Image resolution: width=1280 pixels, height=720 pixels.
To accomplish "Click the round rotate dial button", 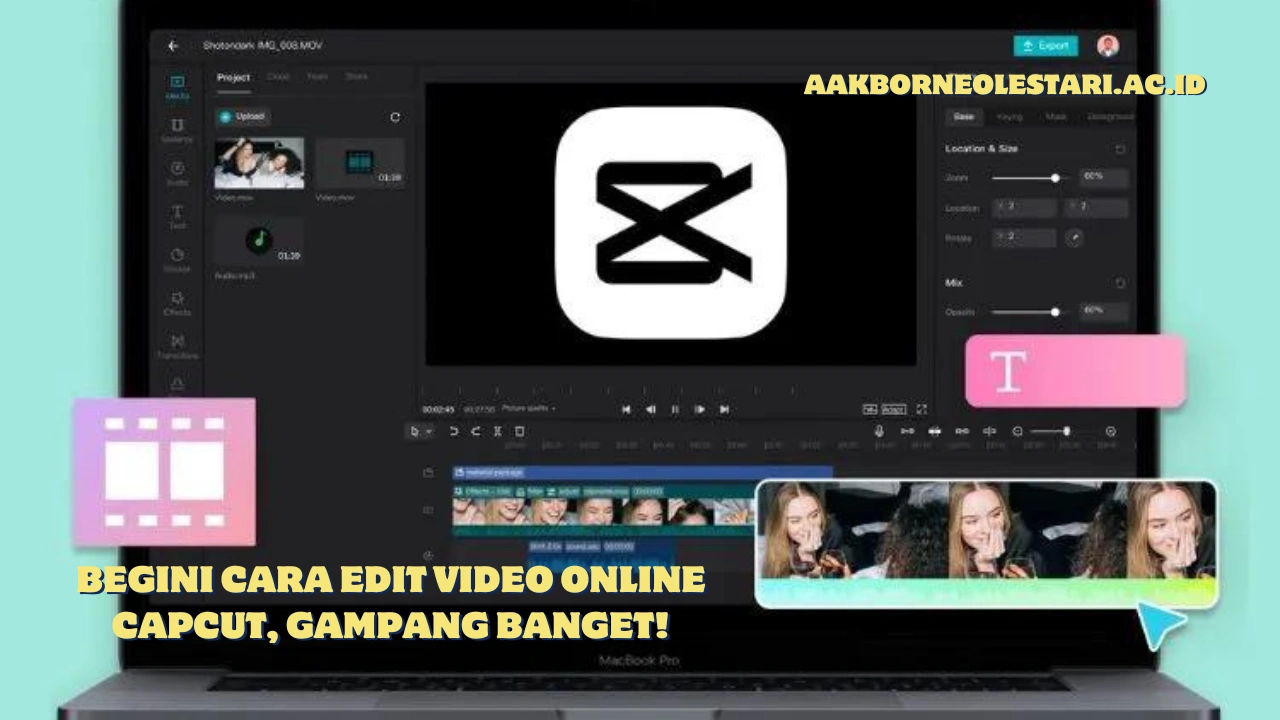I will (1073, 238).
